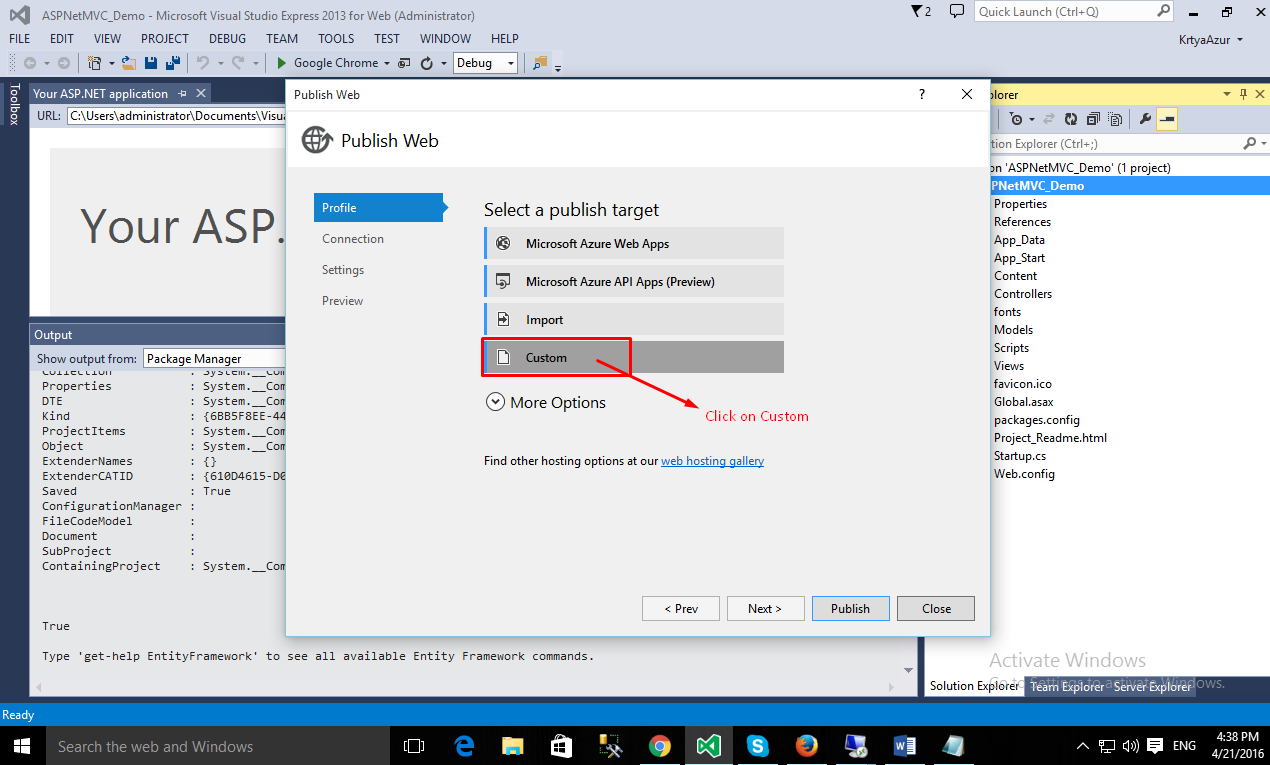
Task: Toggle the pin on Your ASP.NET application tab
Action: coord(182,94)
